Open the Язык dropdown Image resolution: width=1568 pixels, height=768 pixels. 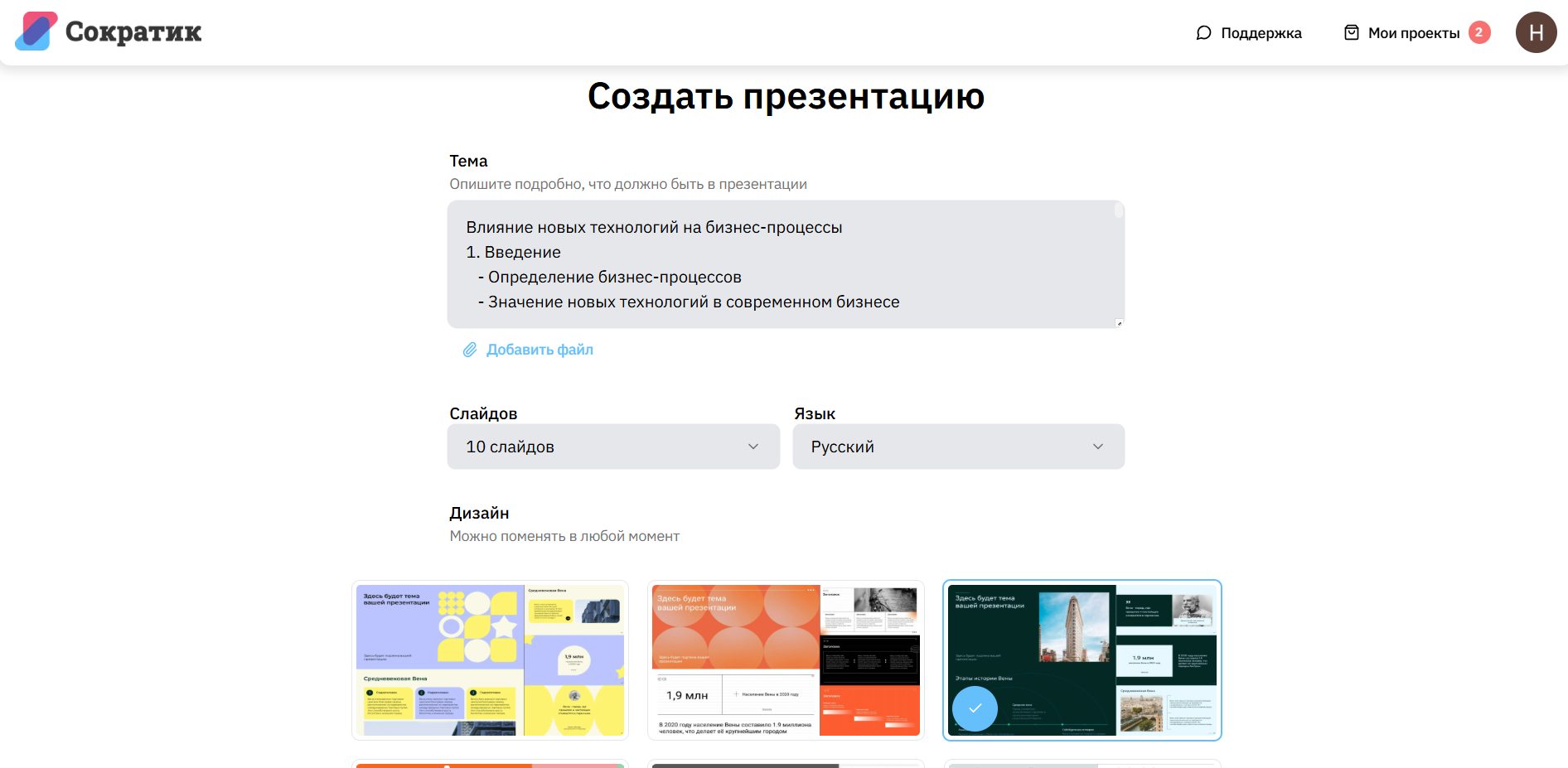(958, 447)
